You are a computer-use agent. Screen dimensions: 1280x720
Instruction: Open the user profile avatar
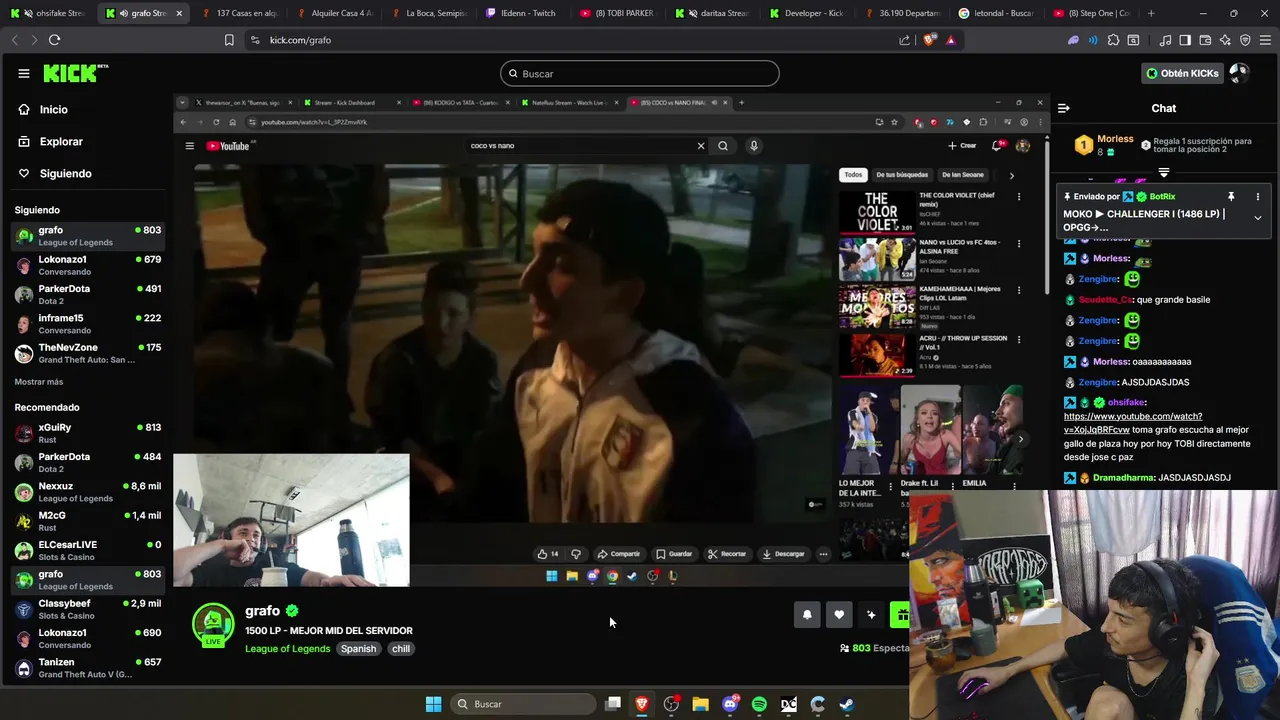pyautogui.click(x=1239, y=73)
